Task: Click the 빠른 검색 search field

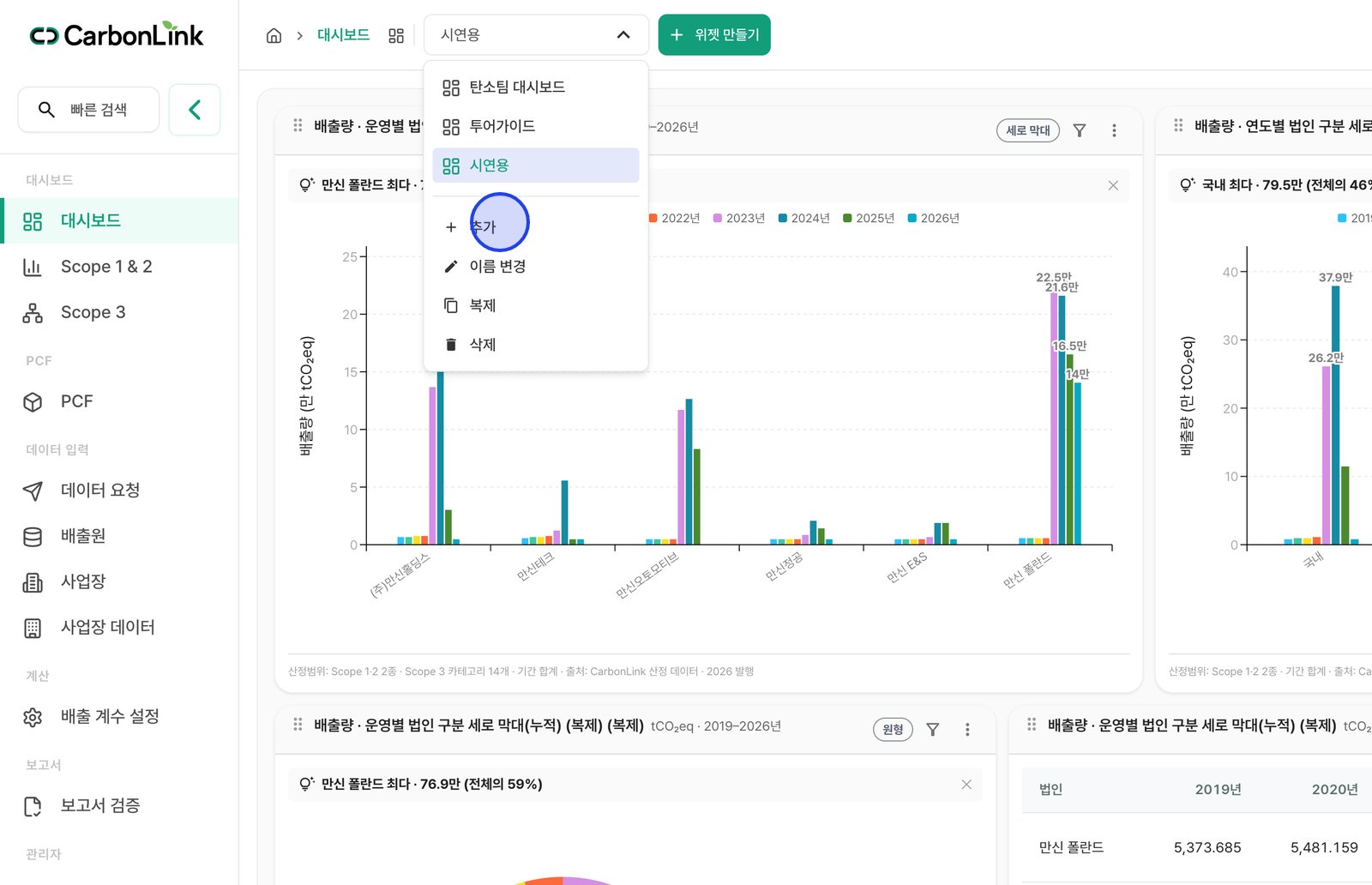Action: pyautogui.click(x=89, y=110)
